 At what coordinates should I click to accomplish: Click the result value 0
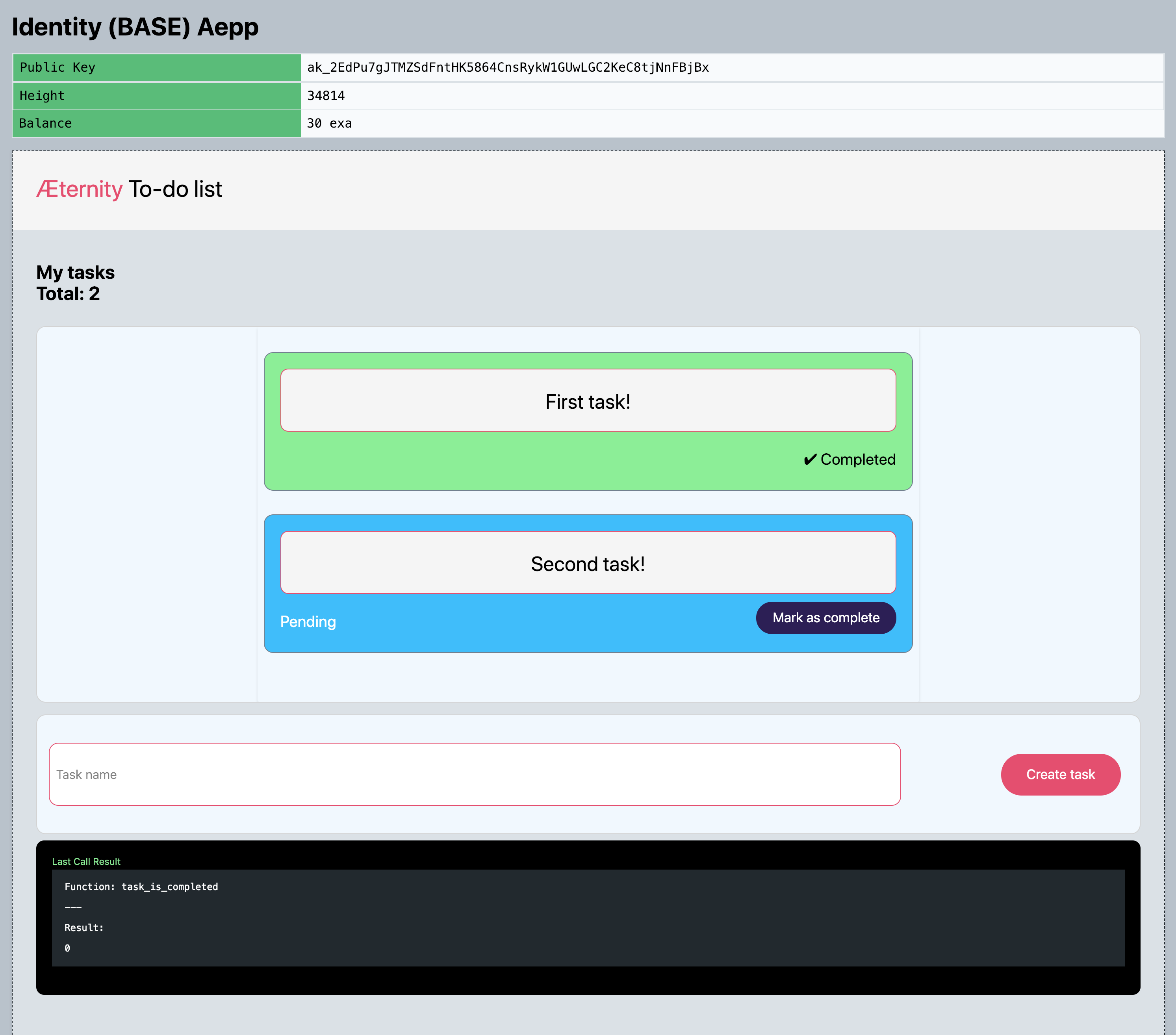67,948
